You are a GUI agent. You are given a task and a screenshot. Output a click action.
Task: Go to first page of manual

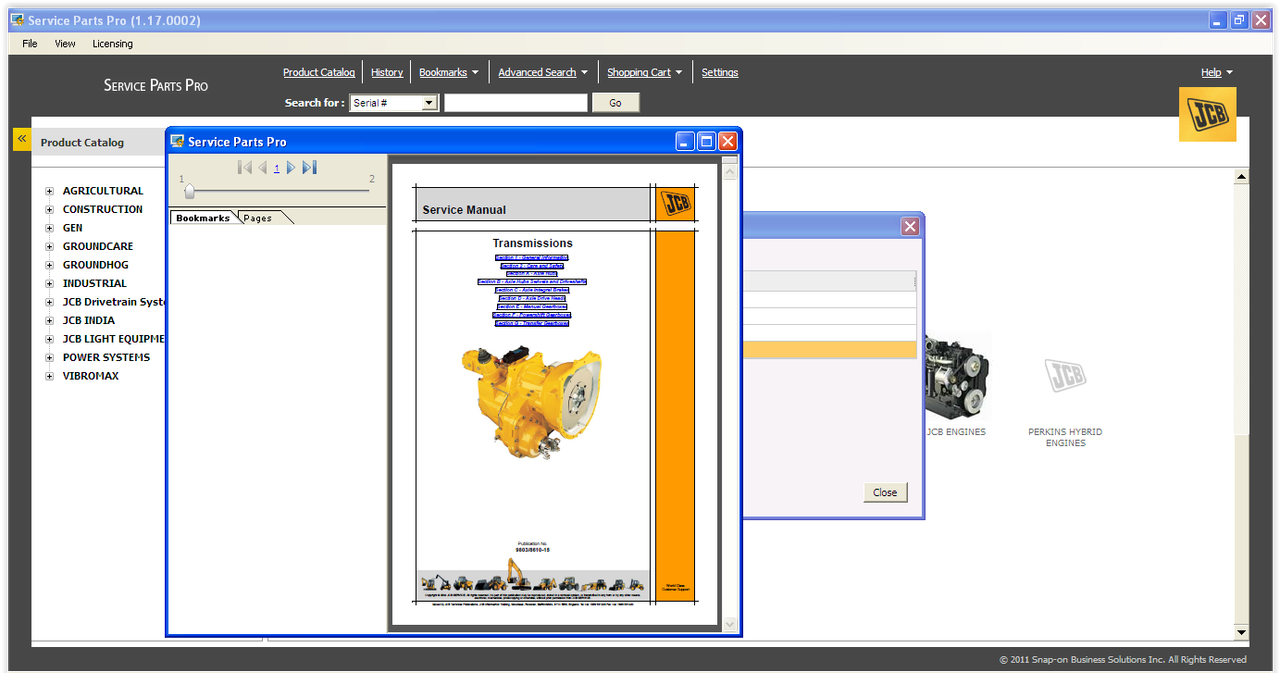click(x=245, y=168)
